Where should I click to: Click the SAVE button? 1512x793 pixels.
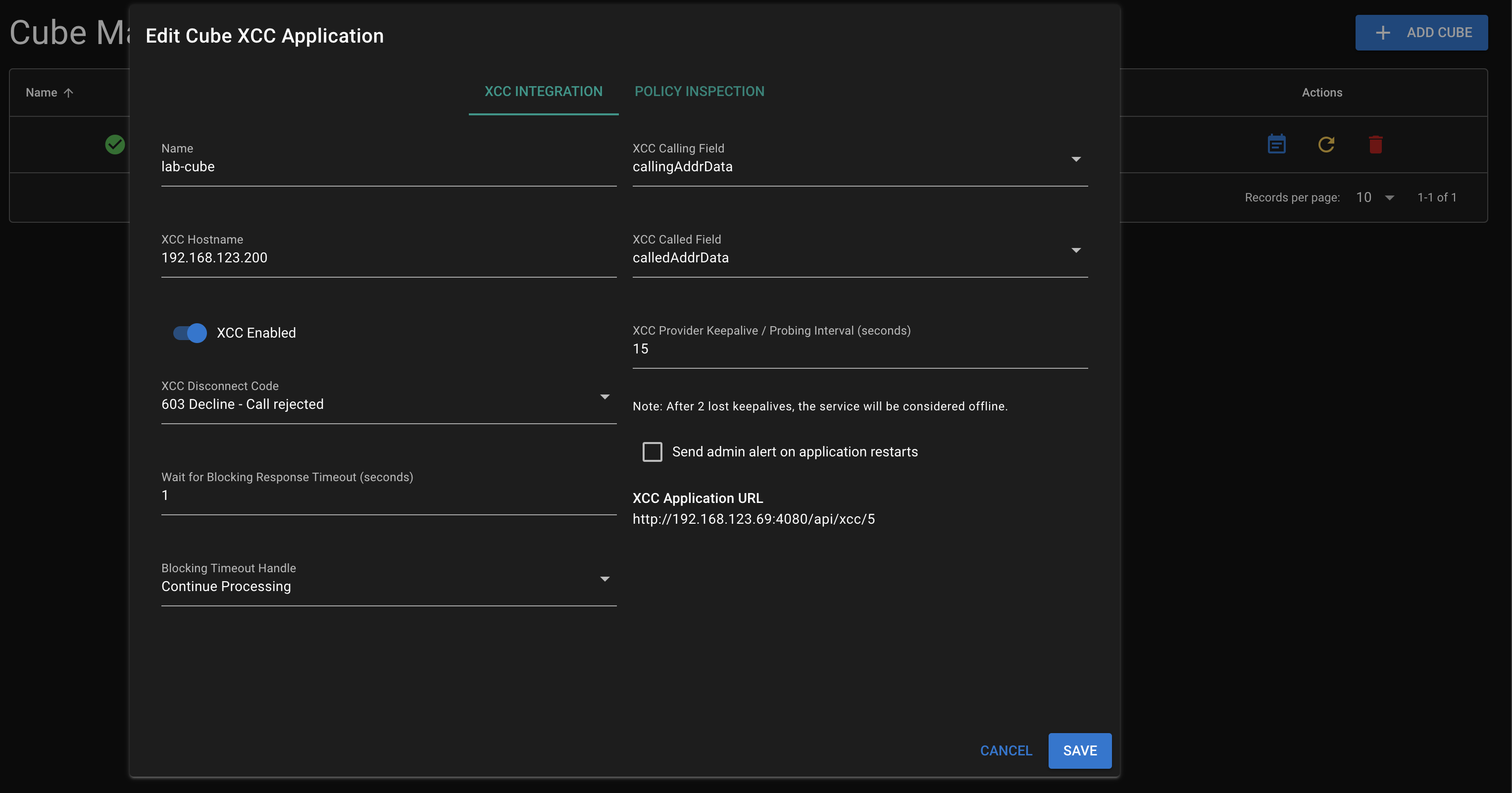point(1080,750)
